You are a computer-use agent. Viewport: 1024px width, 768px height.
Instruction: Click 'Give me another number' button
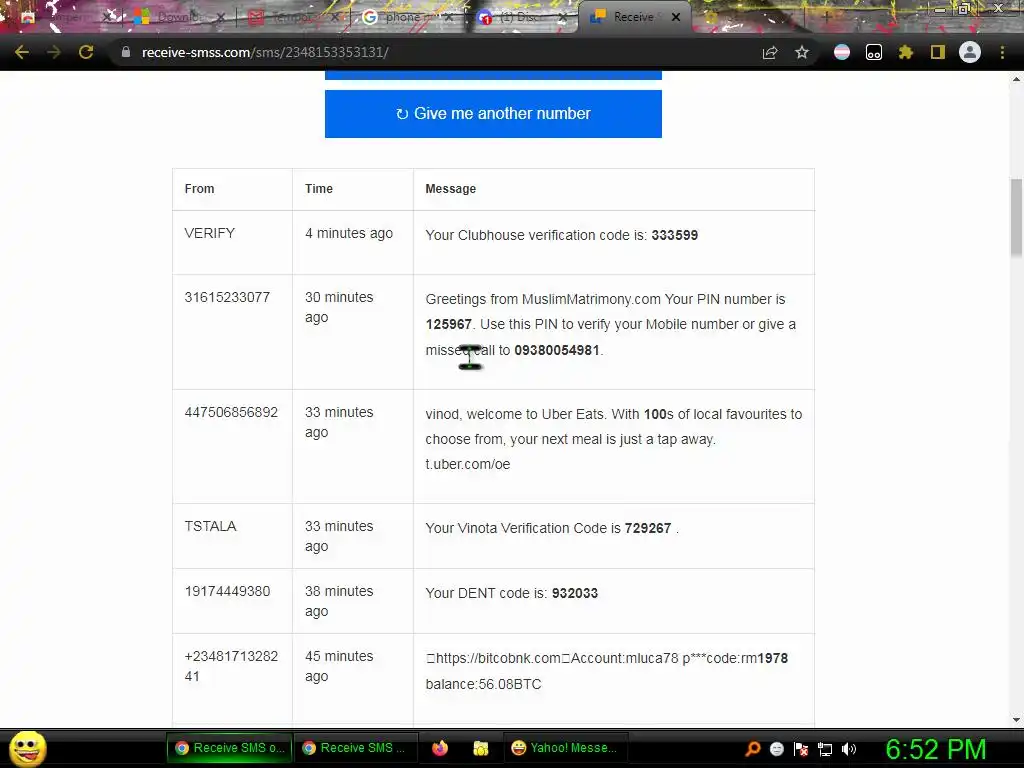(493, 114)
